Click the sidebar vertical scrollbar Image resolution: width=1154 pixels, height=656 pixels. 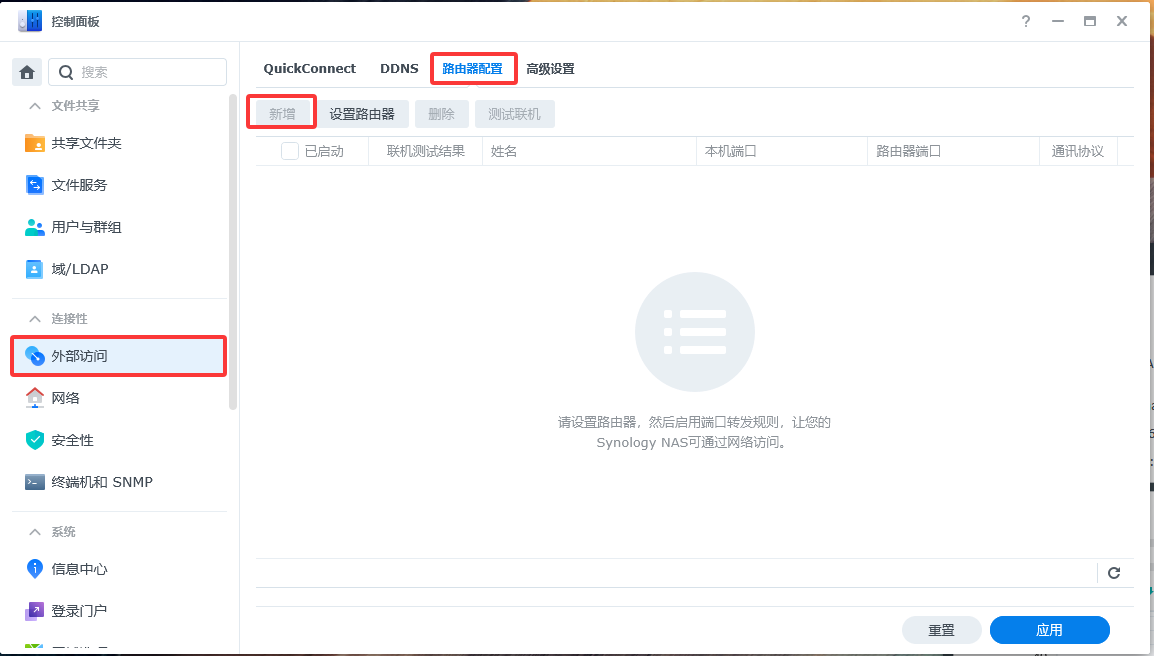point(233,250)
